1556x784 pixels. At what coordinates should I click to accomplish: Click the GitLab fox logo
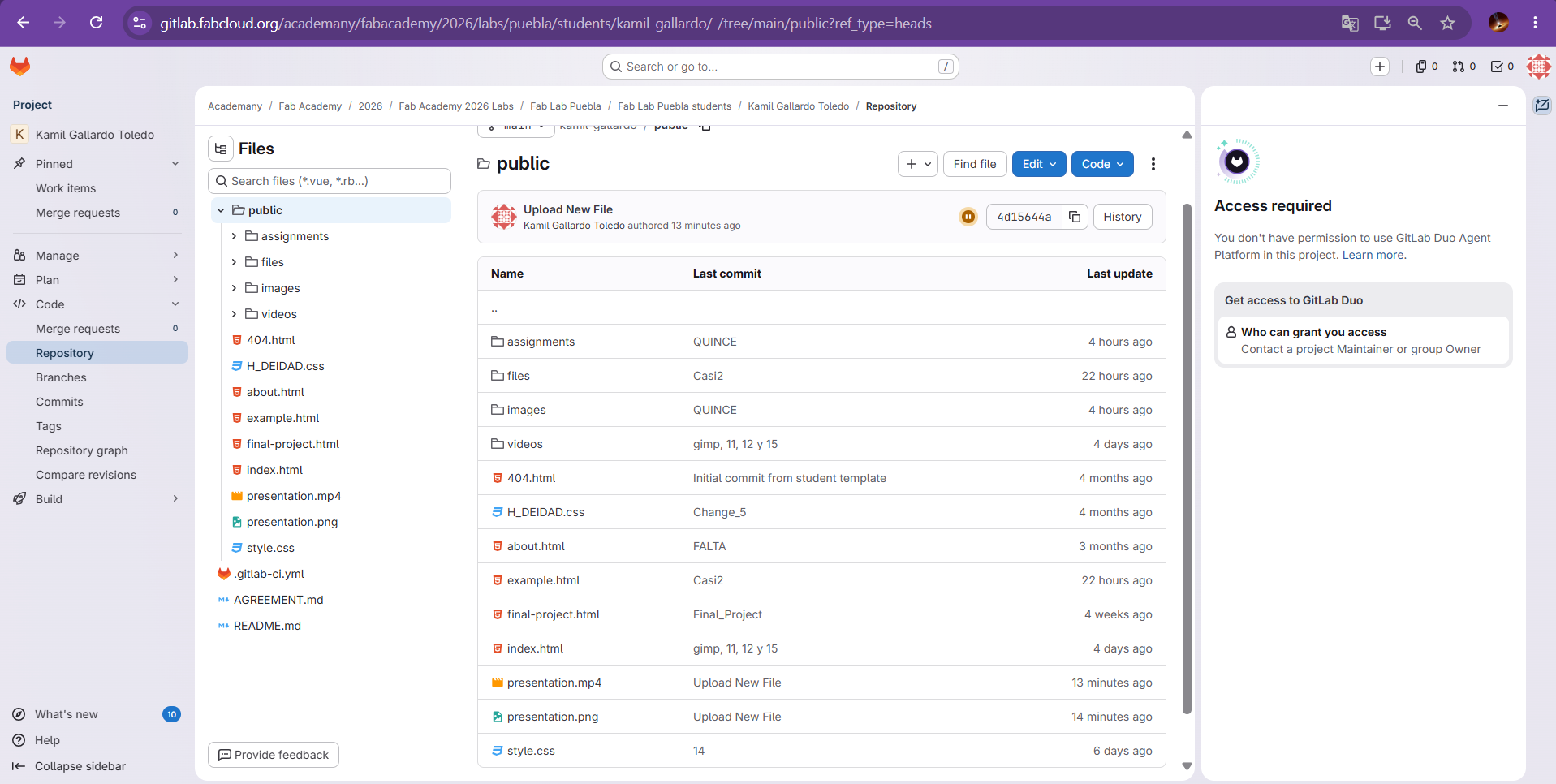click(20, 67)
